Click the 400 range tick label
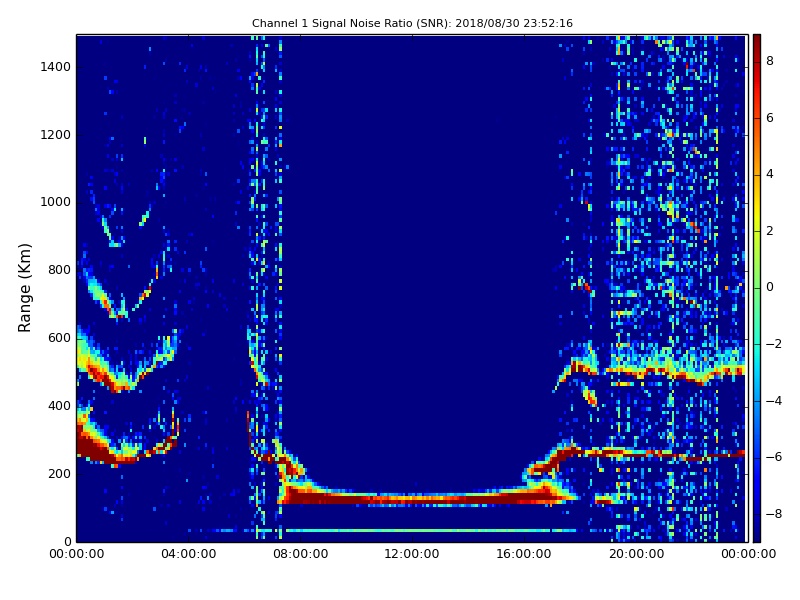 pyautogui.click(x=59, y=406)
